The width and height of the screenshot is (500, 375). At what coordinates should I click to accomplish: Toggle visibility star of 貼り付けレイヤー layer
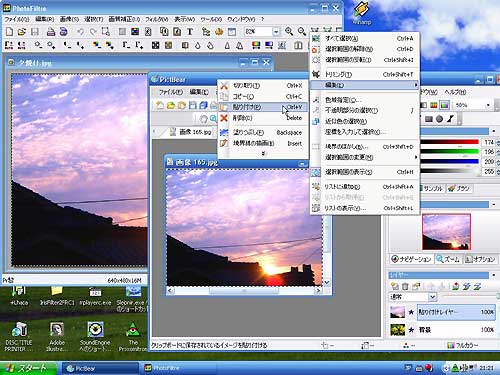click(411, 312)
